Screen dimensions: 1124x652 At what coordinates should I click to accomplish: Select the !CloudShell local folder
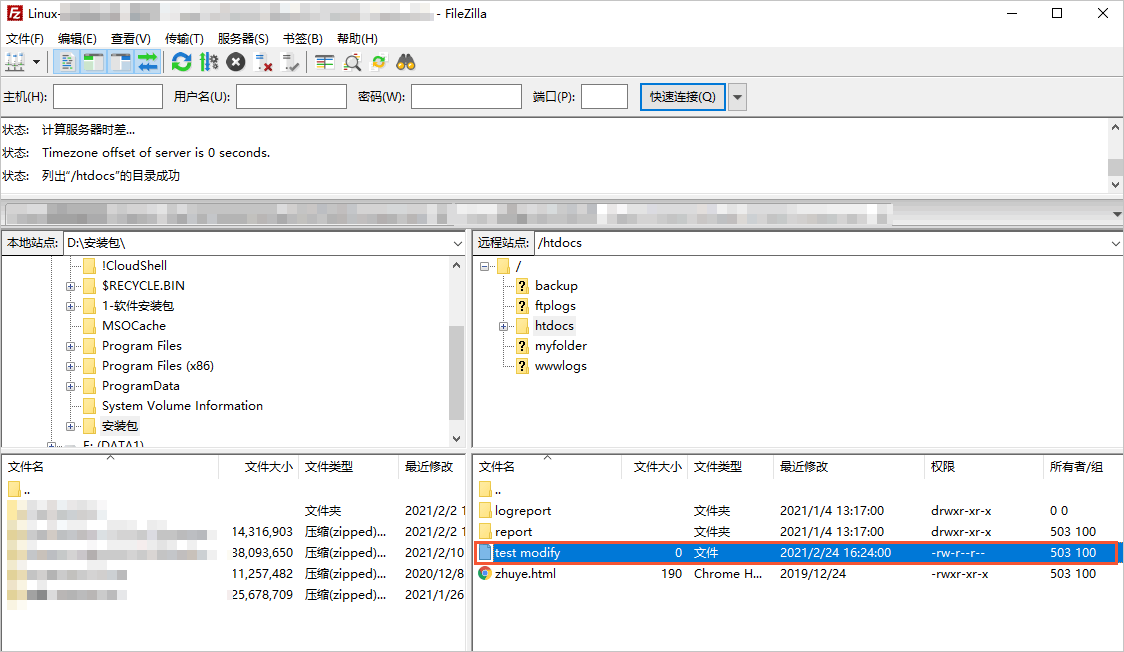click(x=134, y=265)
